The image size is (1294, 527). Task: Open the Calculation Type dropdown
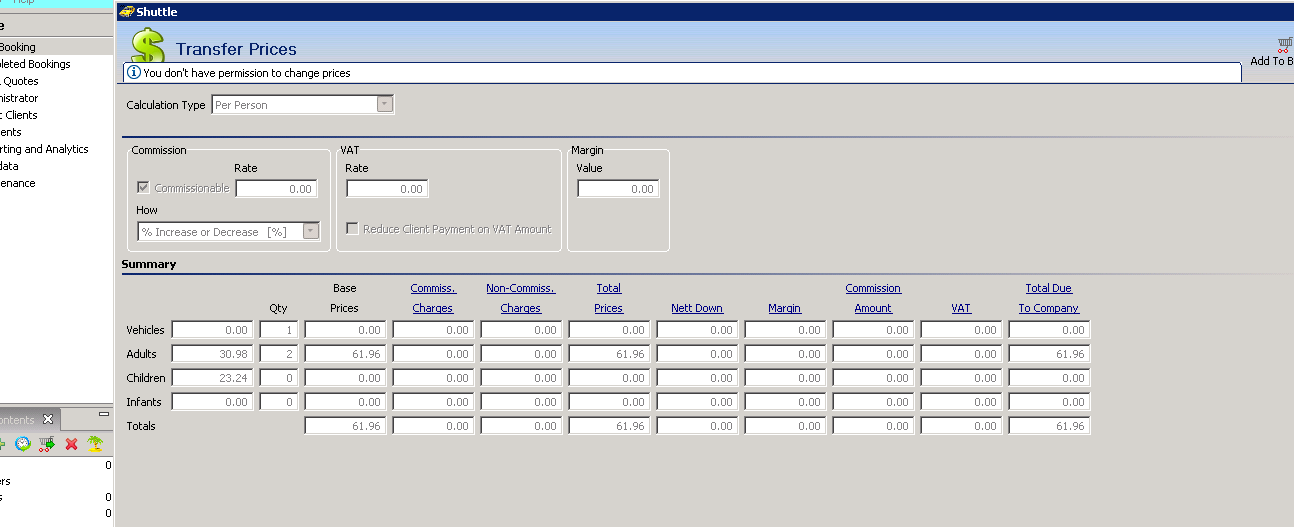coord(385,105)
